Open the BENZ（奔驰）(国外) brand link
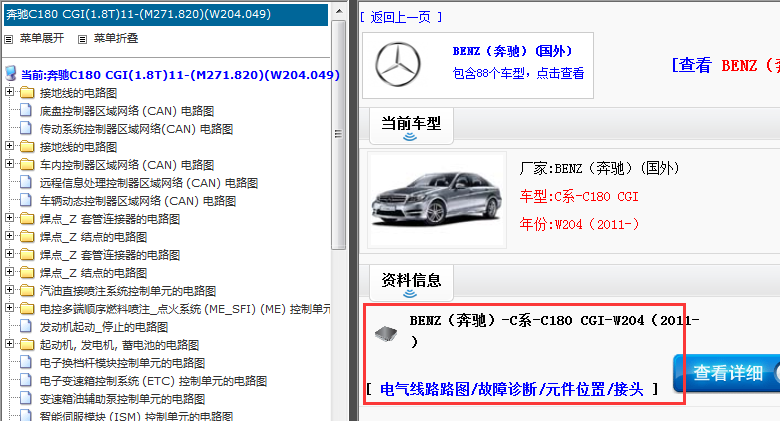The height and width of the screenshot is (421, 780). click(x=512, y=51)
